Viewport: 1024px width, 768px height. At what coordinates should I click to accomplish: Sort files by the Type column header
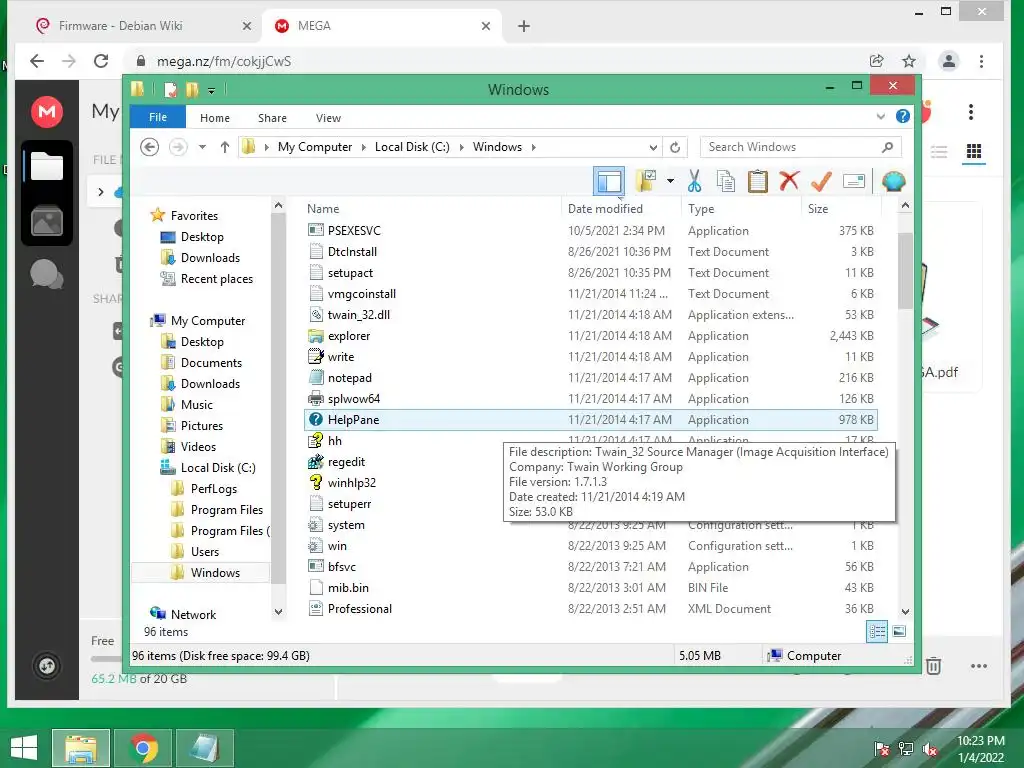coord(741,208)
